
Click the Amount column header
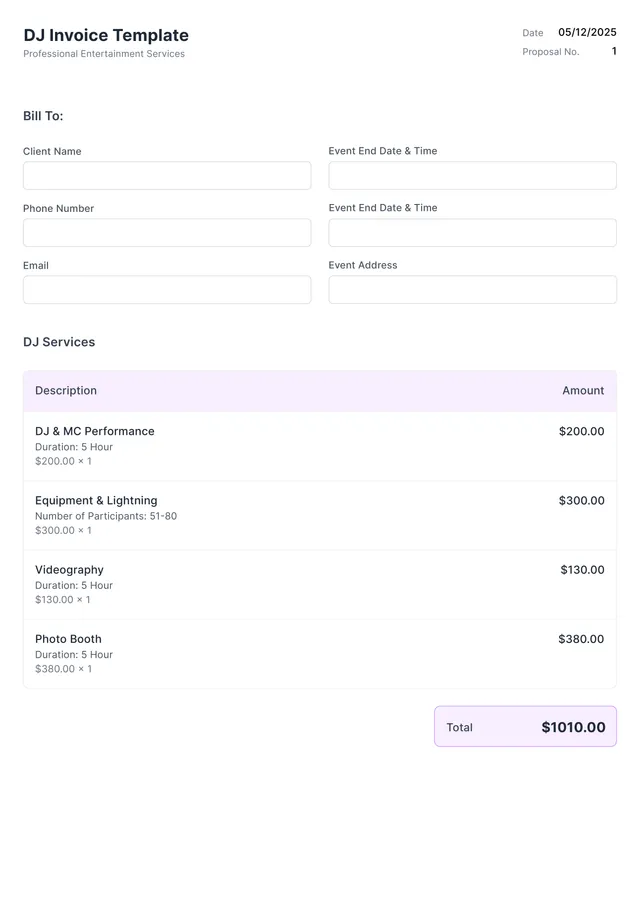pos(583,390)
